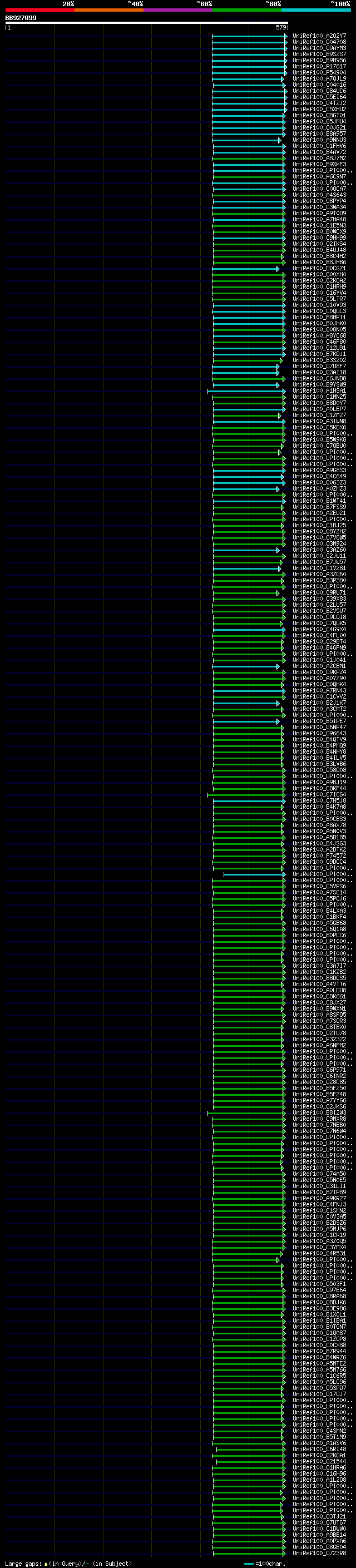Screen dimensions: 356x1568
Task: Select the UniRef100_B4UJ48 label
Action: (319, 250)
